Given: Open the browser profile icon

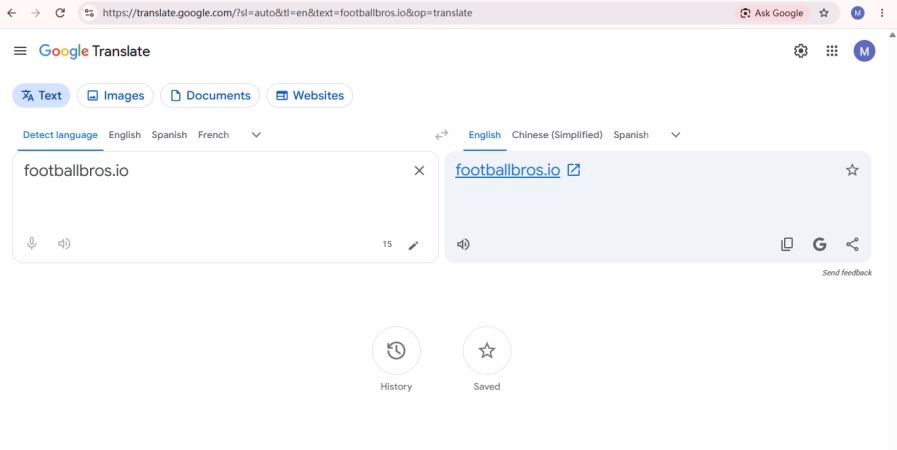Looking at the screenshot, I should tap(857, 13).
